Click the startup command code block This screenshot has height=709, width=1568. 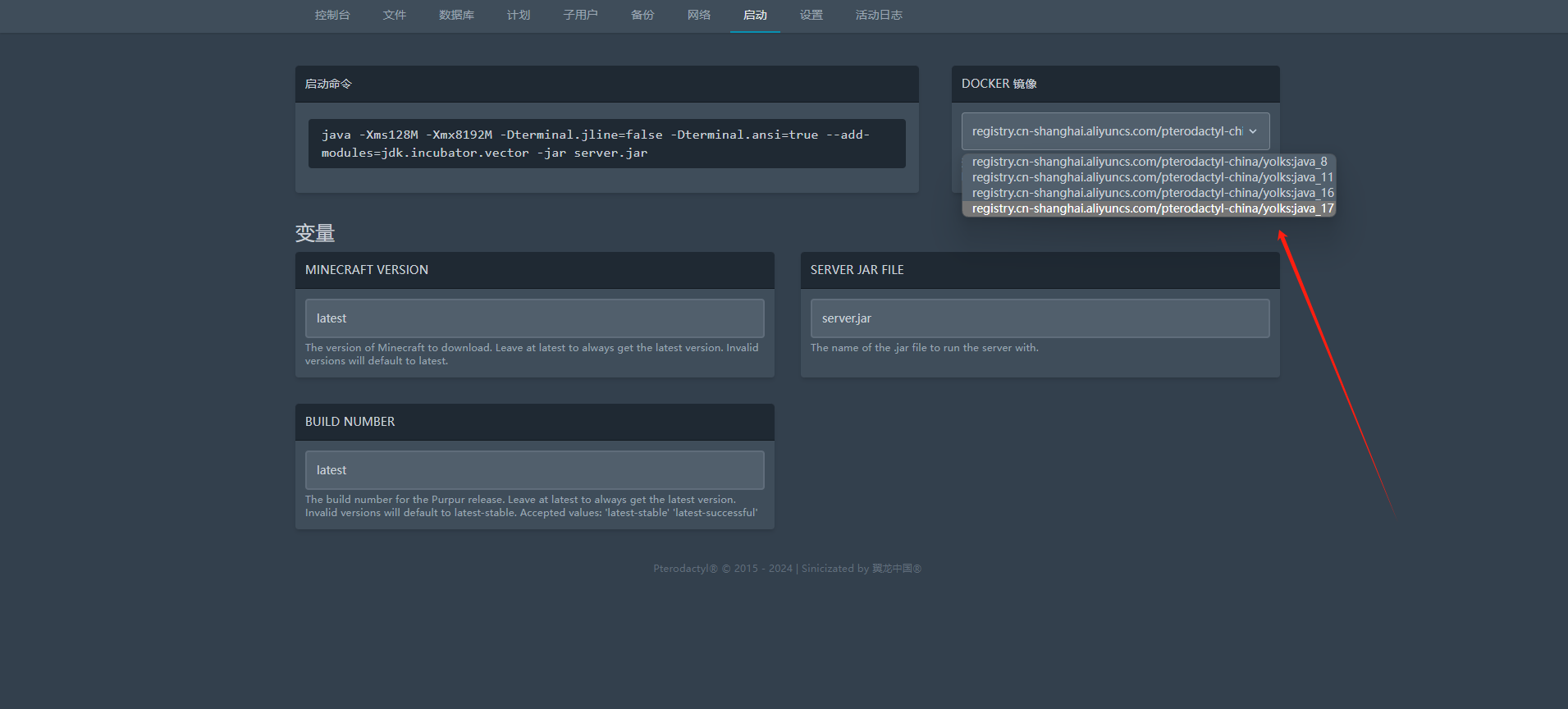coord(607,144)
